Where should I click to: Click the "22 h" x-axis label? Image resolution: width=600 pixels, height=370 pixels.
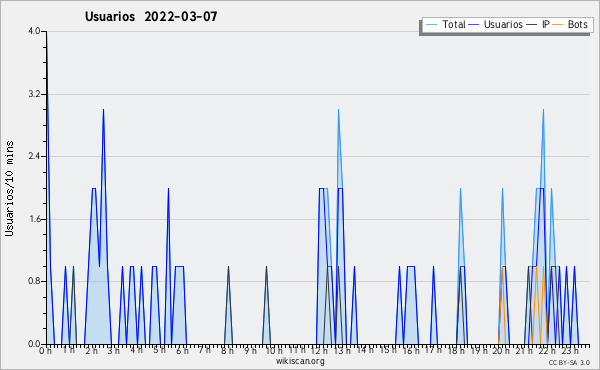547,351
